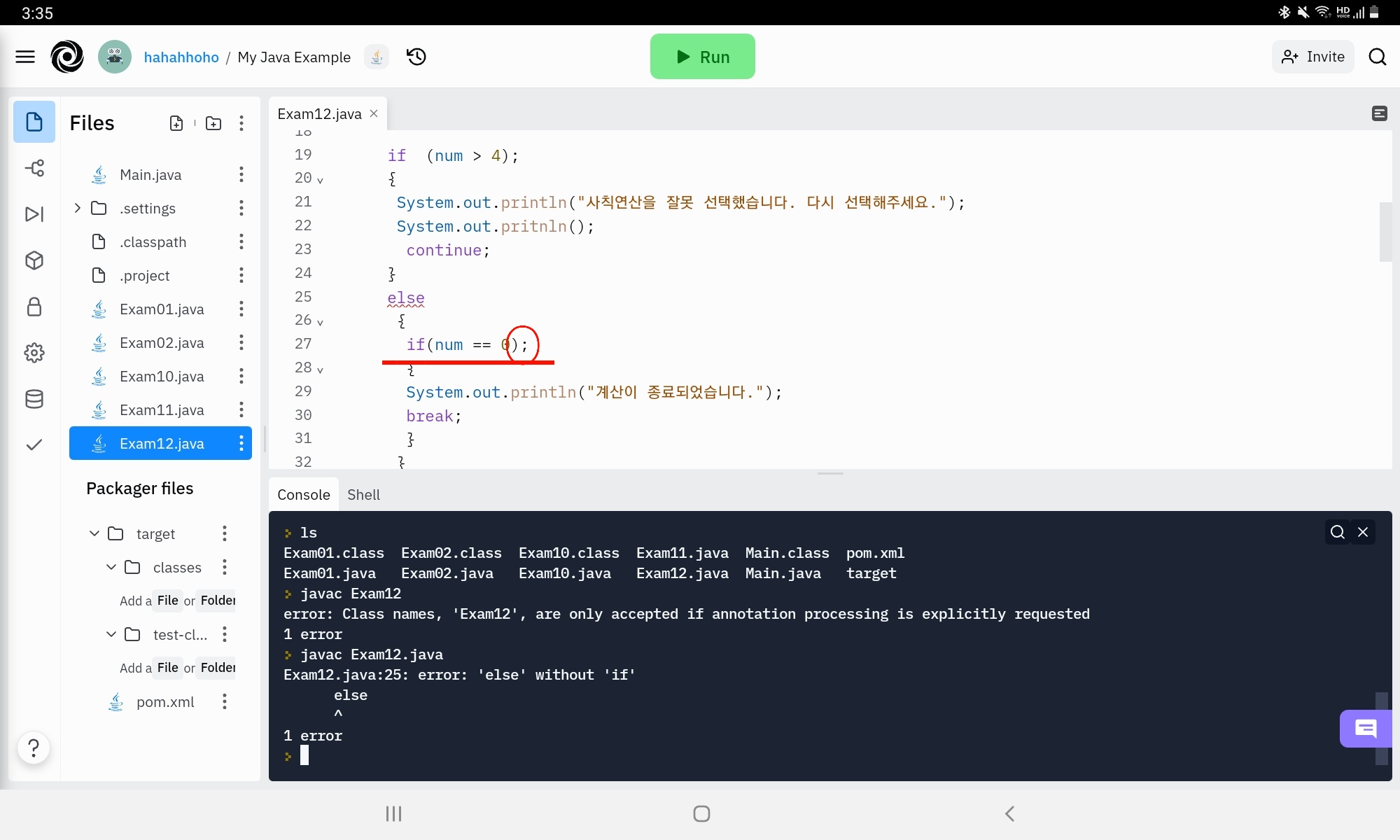Close the Exam12.java tab
This screenshot has width=1400, height=840.
click(x=374, y=113)
